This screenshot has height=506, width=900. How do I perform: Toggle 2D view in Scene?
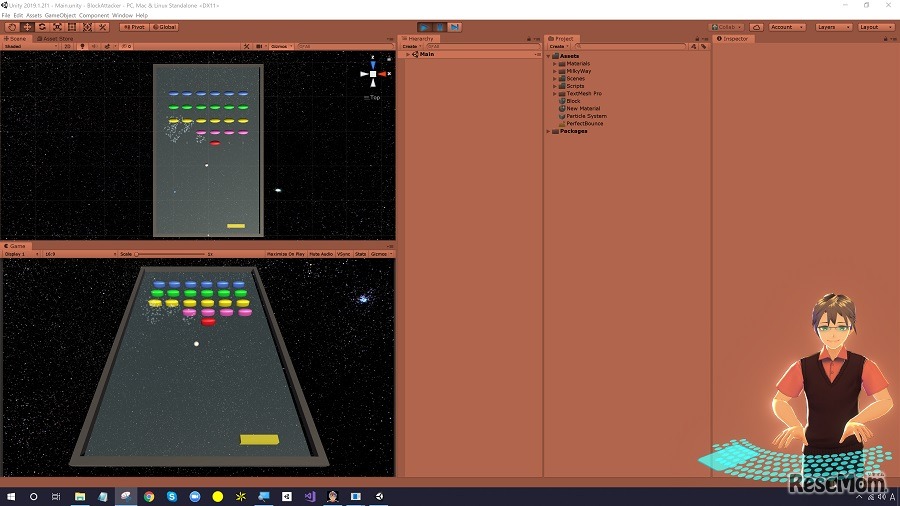click(x=67, y=46)
